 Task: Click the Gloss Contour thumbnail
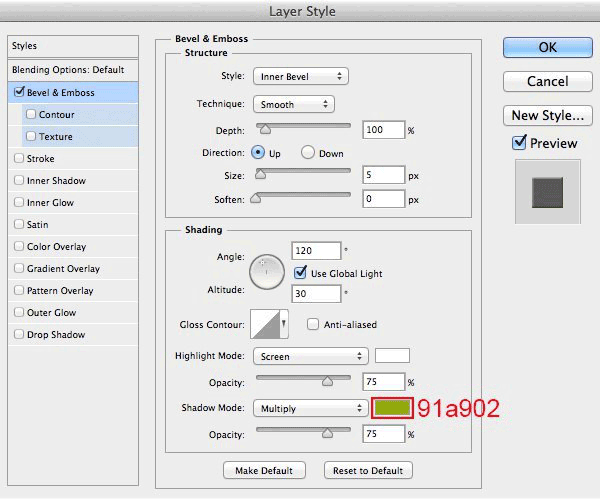tap(265, 324)
